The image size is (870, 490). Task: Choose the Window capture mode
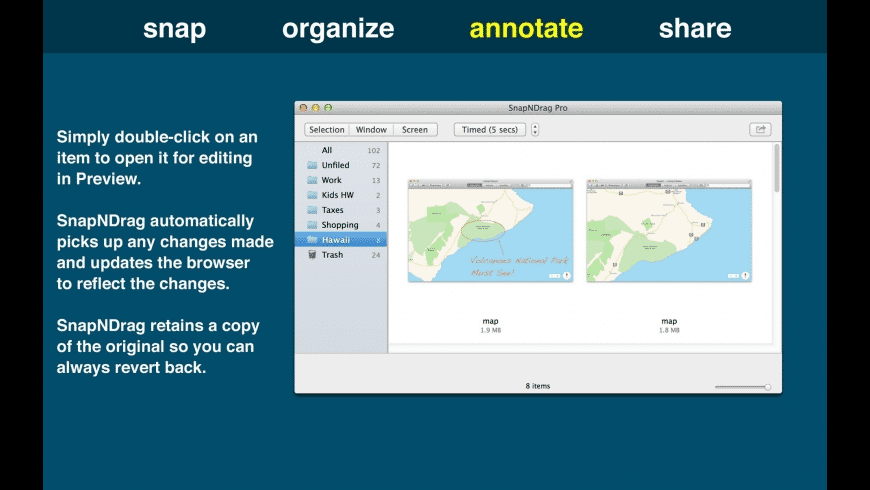click(x=371, y=129)
